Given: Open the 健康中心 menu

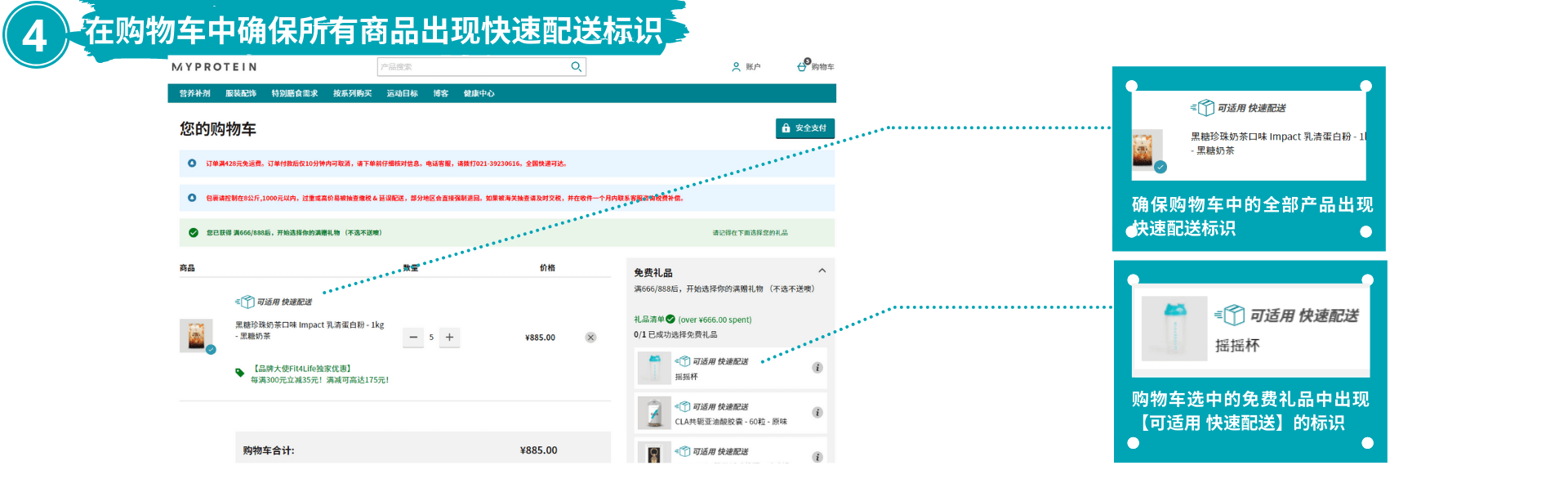Looking at the screenshot, I should pyautogui.click(x=479, y=93).
